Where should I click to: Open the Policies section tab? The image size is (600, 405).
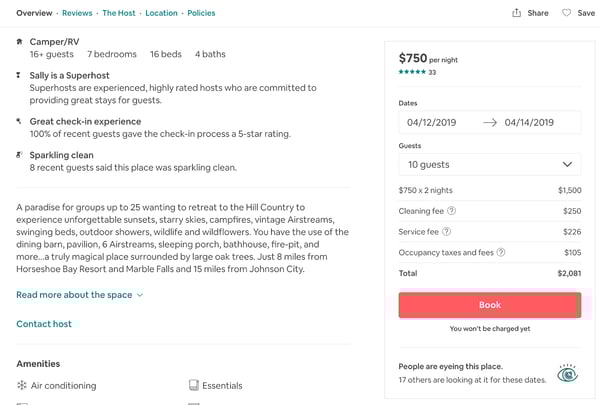coord(201,13)
